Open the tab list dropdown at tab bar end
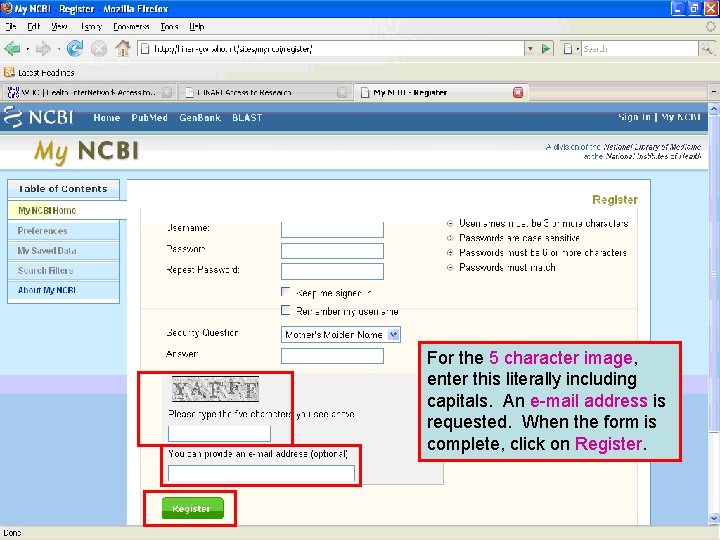Image resolution: width=720 pixels, height=540 pixels. (x=714, y=92)
